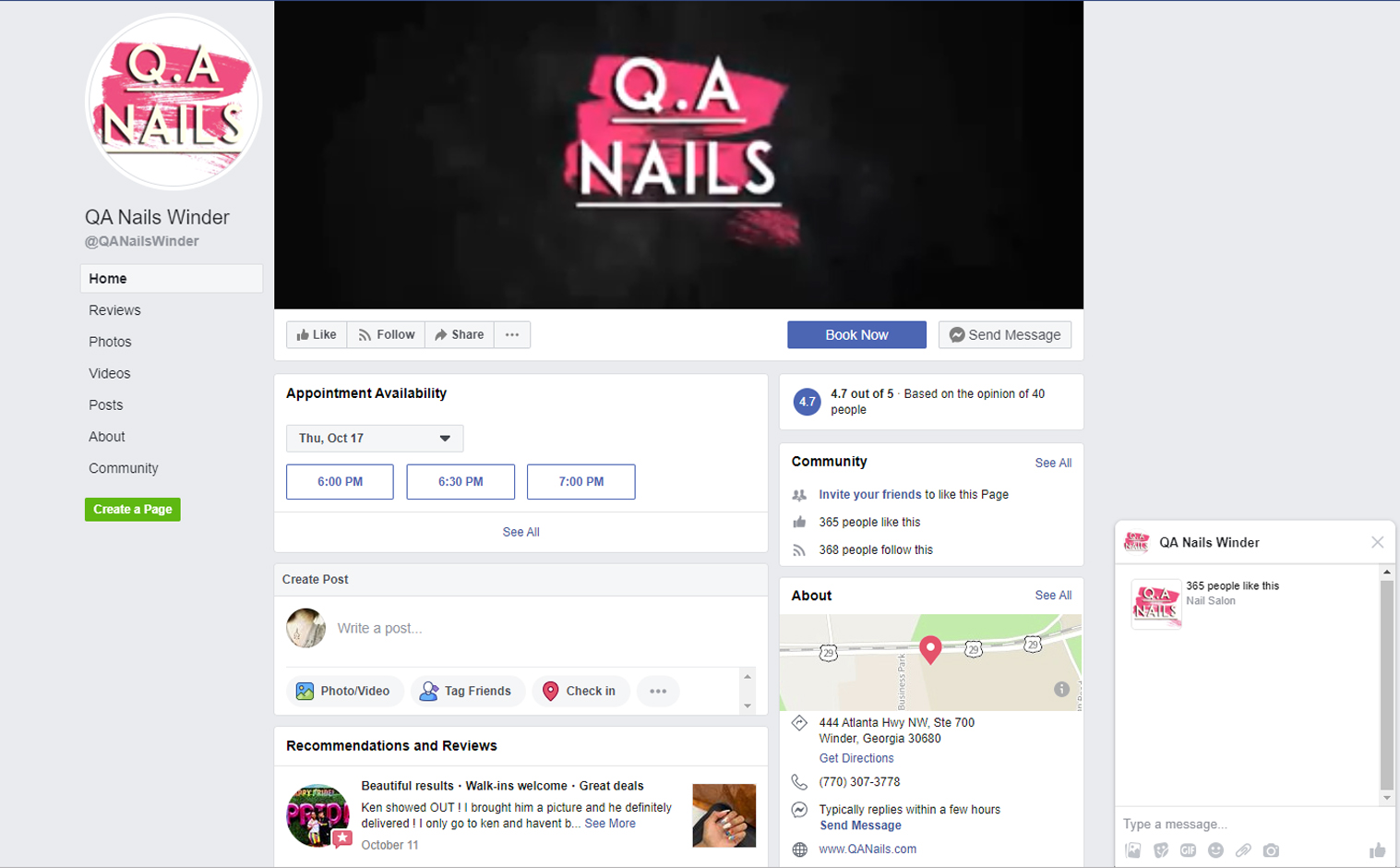Click the phone number (770) 307-3778
This screenshot has width=1400, height=868.
point(859,781)
